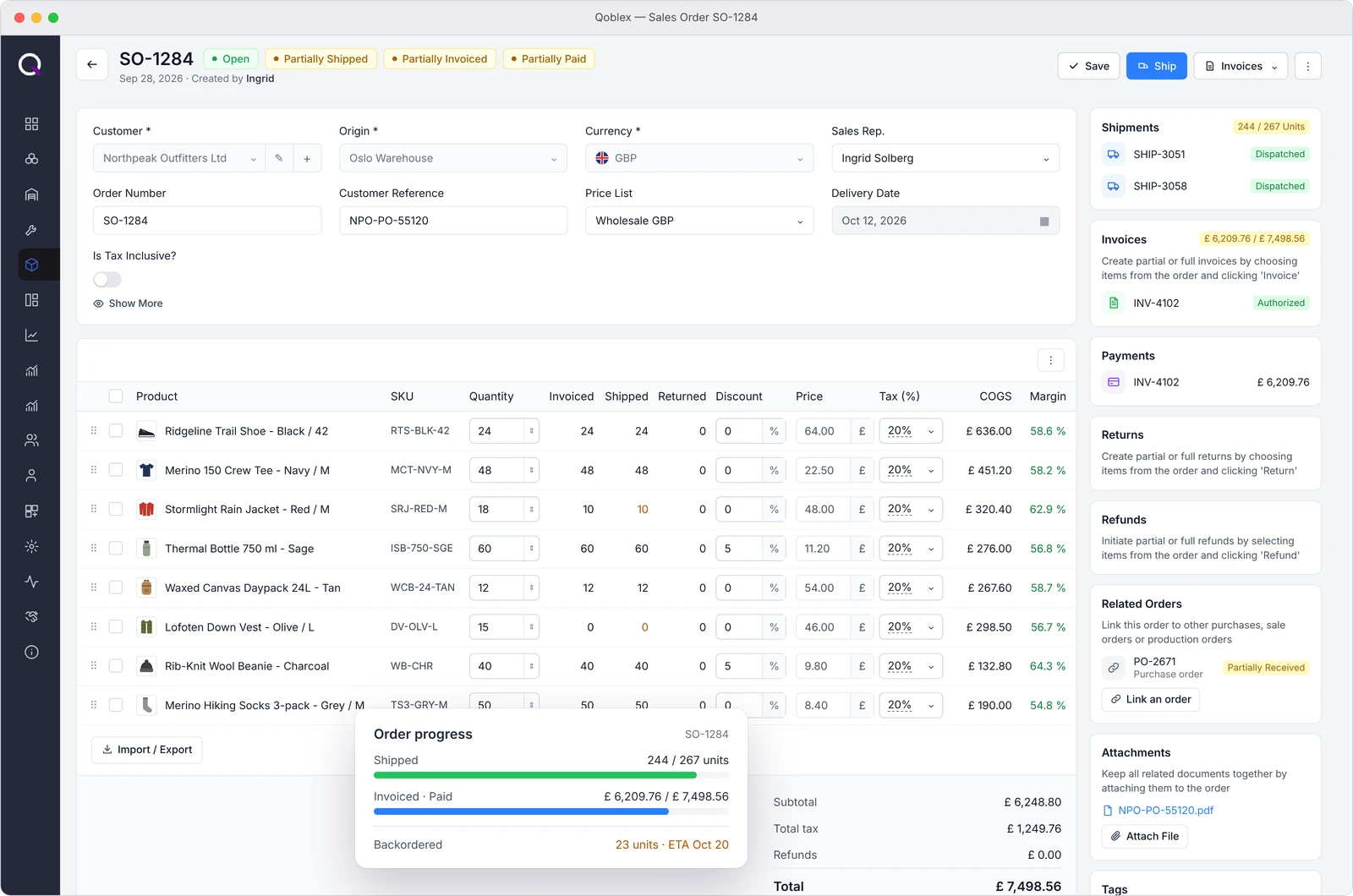1353x896 pixels.
Task: Click the blue Ship button
Action: click(x=1157, y=66)
